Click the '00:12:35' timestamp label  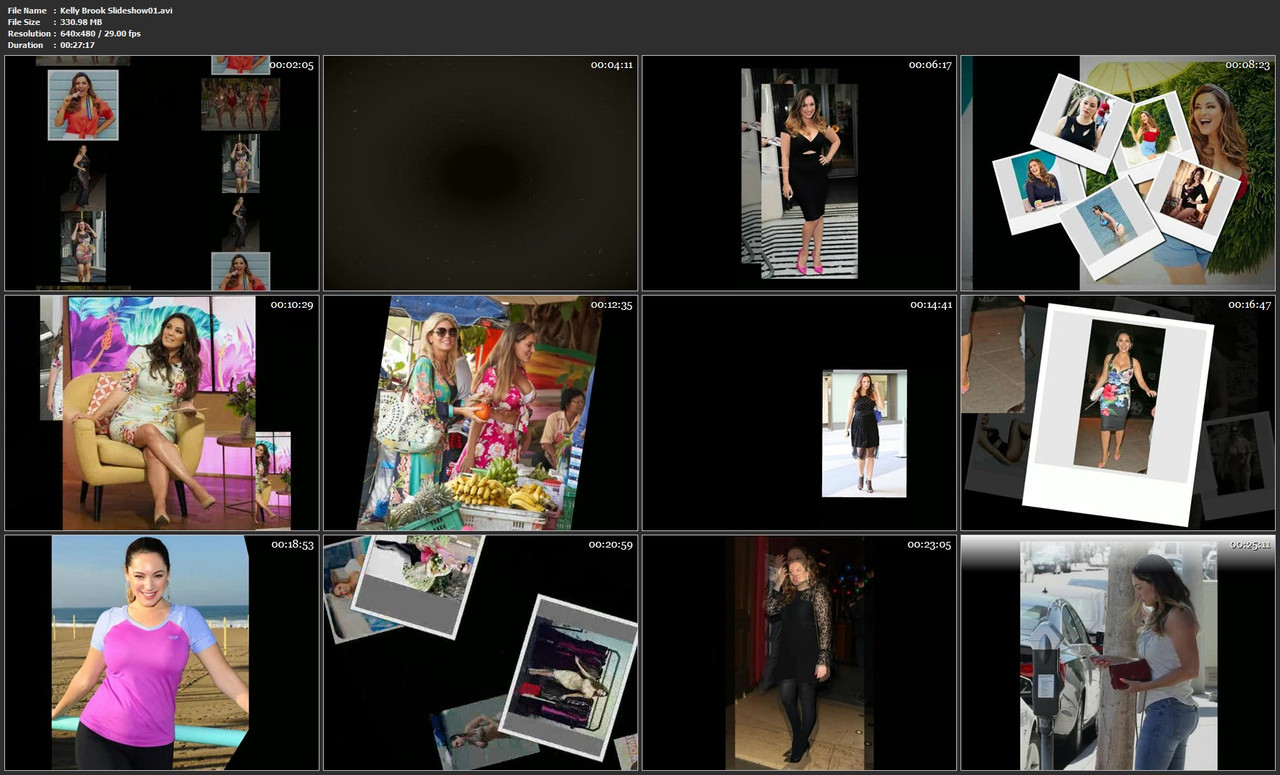click(x=611, y=305)
